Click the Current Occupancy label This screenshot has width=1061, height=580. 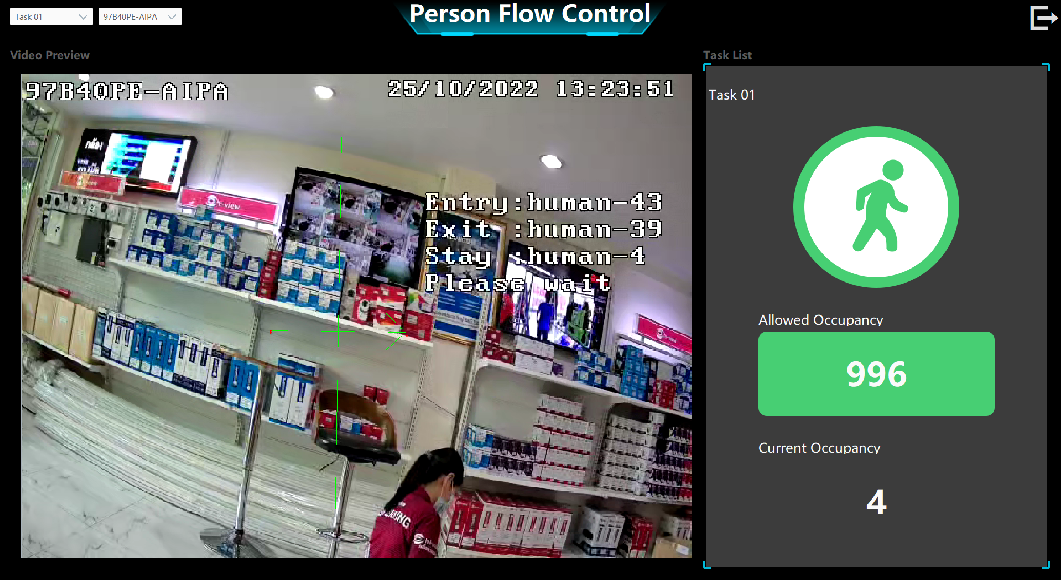pos(819,448)
